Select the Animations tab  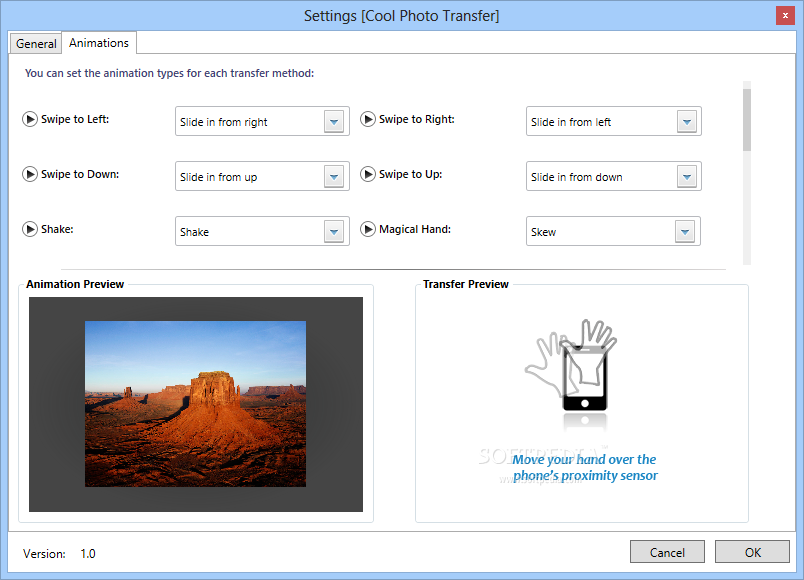[x=99, y=43]
